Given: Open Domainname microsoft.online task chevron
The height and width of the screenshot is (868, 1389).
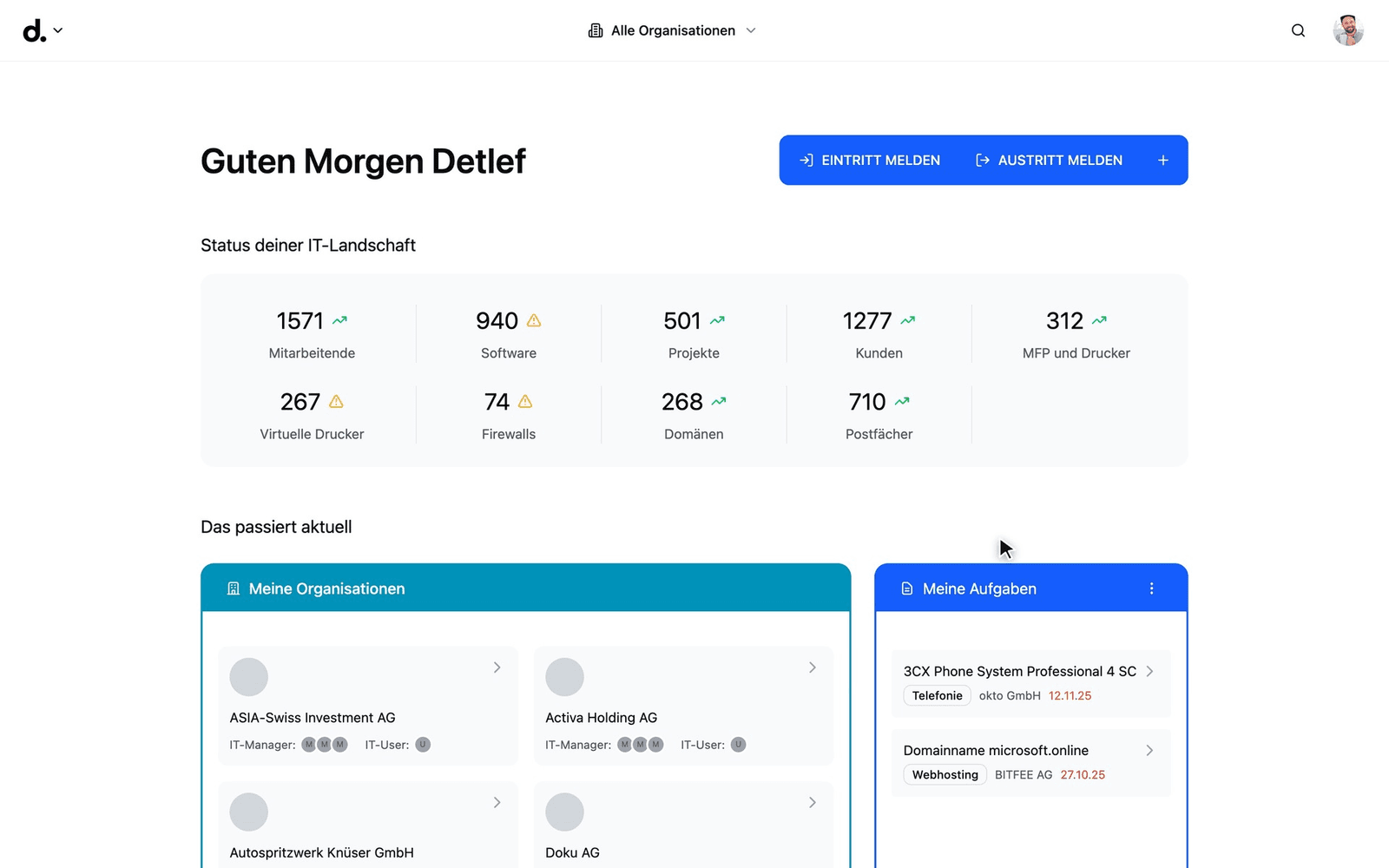Looking at the screenshot, I should point(1149,750).
